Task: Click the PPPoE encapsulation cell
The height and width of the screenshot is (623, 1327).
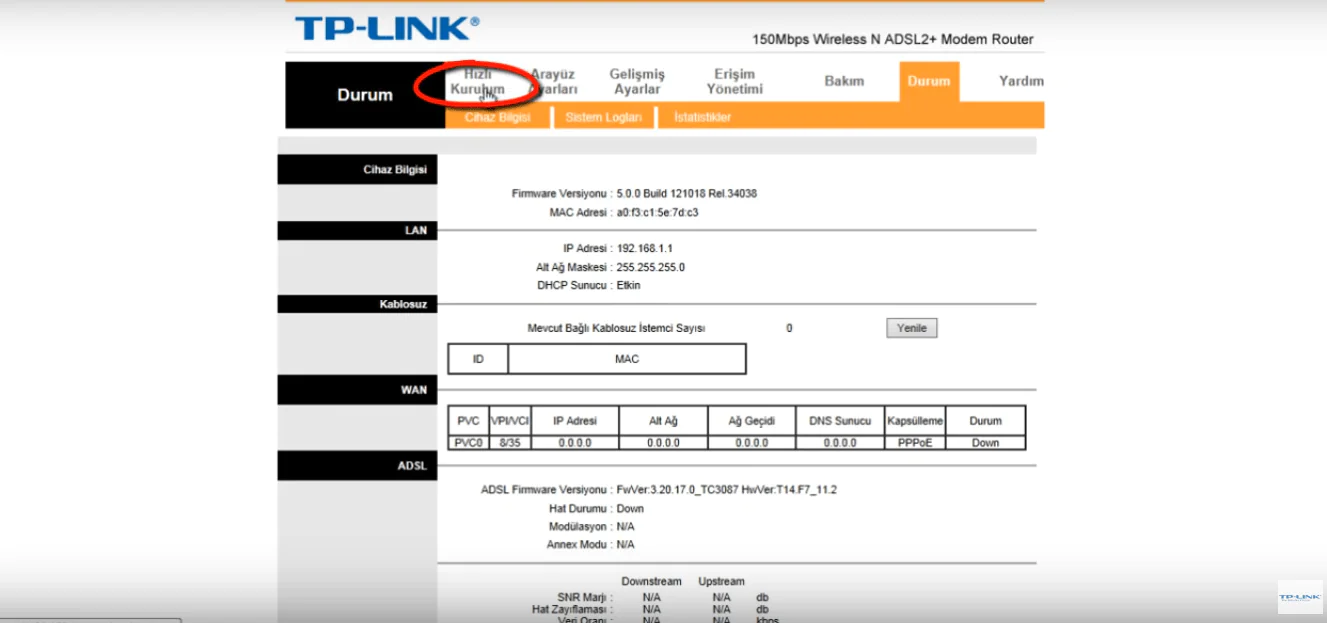Action: point(914,443)
